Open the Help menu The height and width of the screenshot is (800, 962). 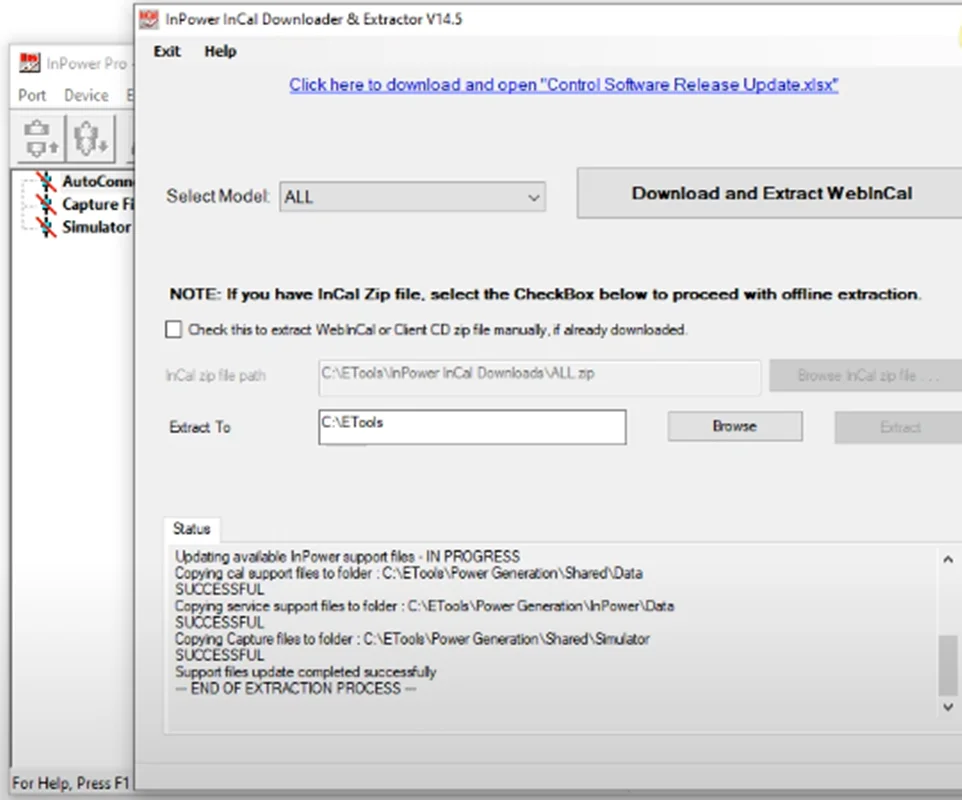(220, 52)
